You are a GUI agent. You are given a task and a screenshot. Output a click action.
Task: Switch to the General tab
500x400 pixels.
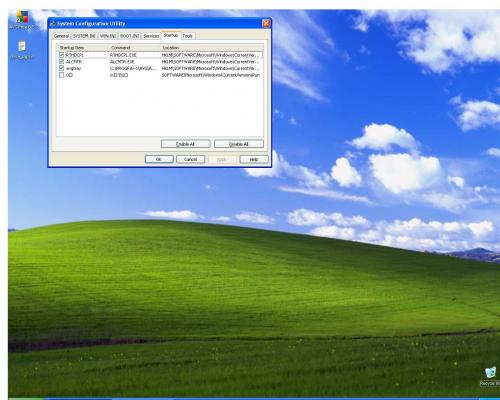tap(61, 36)
